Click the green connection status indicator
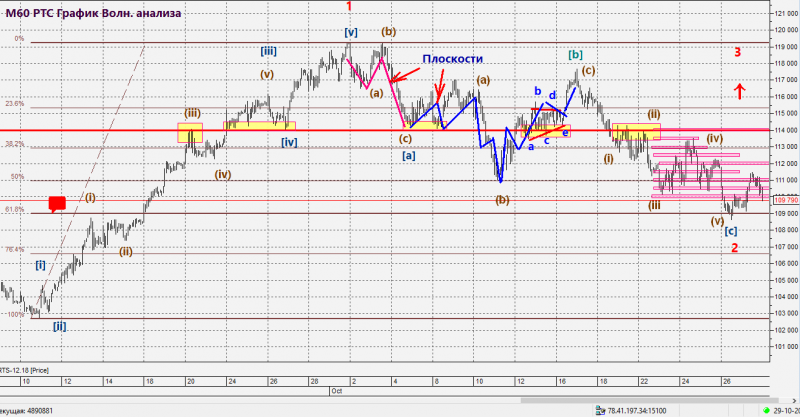 766,410
